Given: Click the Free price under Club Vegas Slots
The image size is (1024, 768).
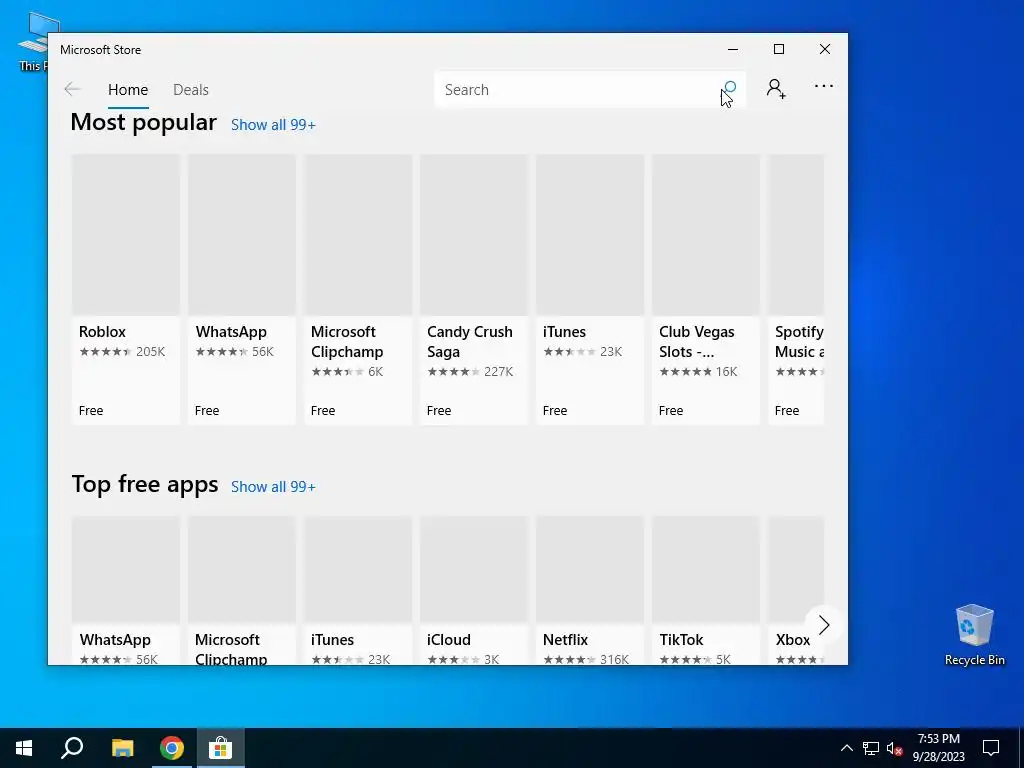Looking at the screenshot, I should 671,411.
